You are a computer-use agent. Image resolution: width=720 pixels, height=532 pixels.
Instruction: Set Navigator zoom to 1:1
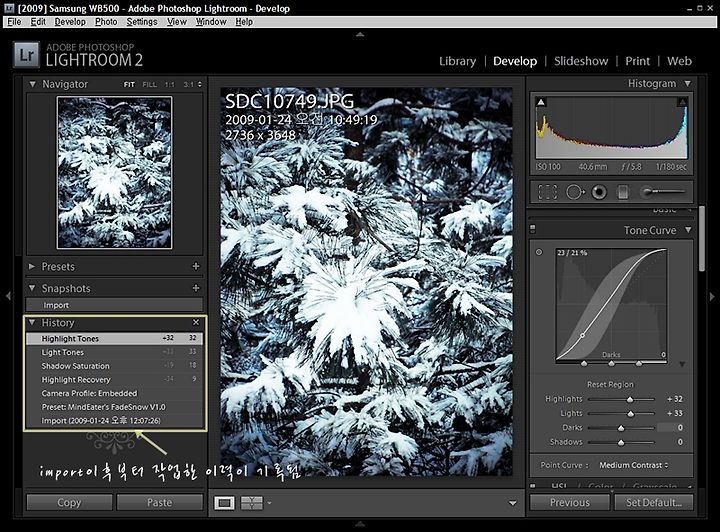tap(170, 84)
